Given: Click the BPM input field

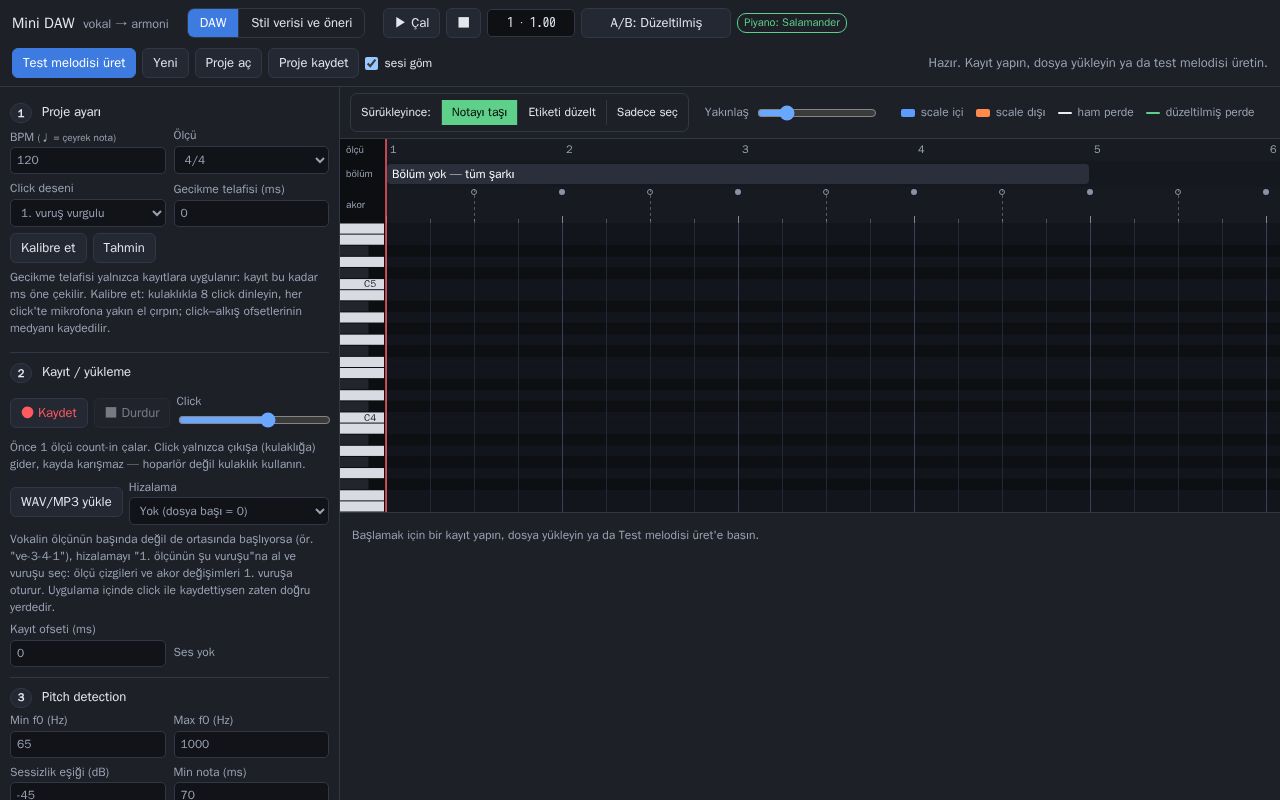Looking at the screenshot, I should pyautogui.click(x=88, y=160).
